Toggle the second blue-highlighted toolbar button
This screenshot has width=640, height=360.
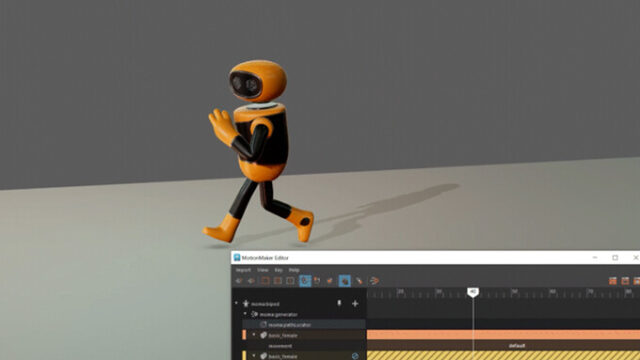pos(344,281)
